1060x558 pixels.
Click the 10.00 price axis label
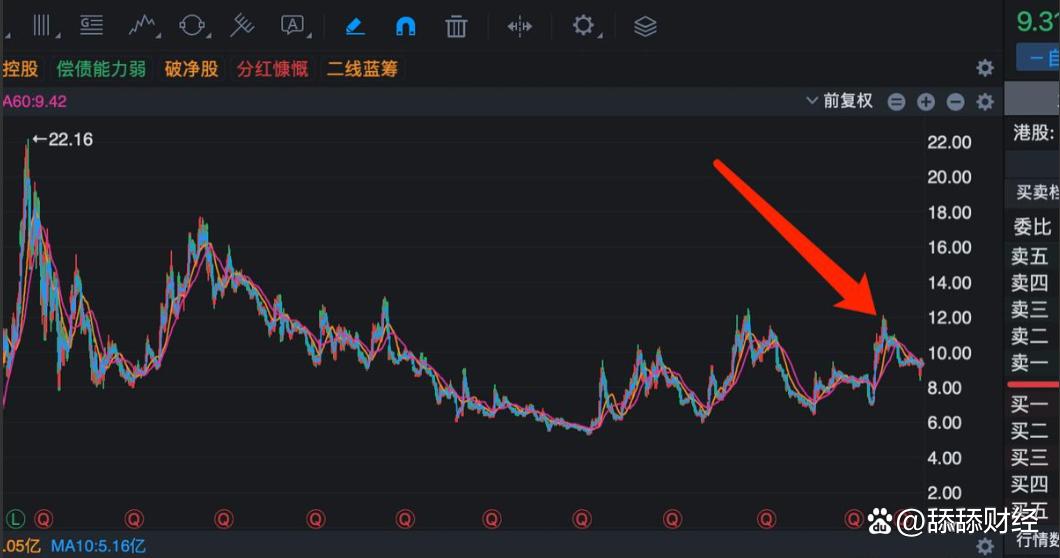pyautogui.click(x=949, y=353)
